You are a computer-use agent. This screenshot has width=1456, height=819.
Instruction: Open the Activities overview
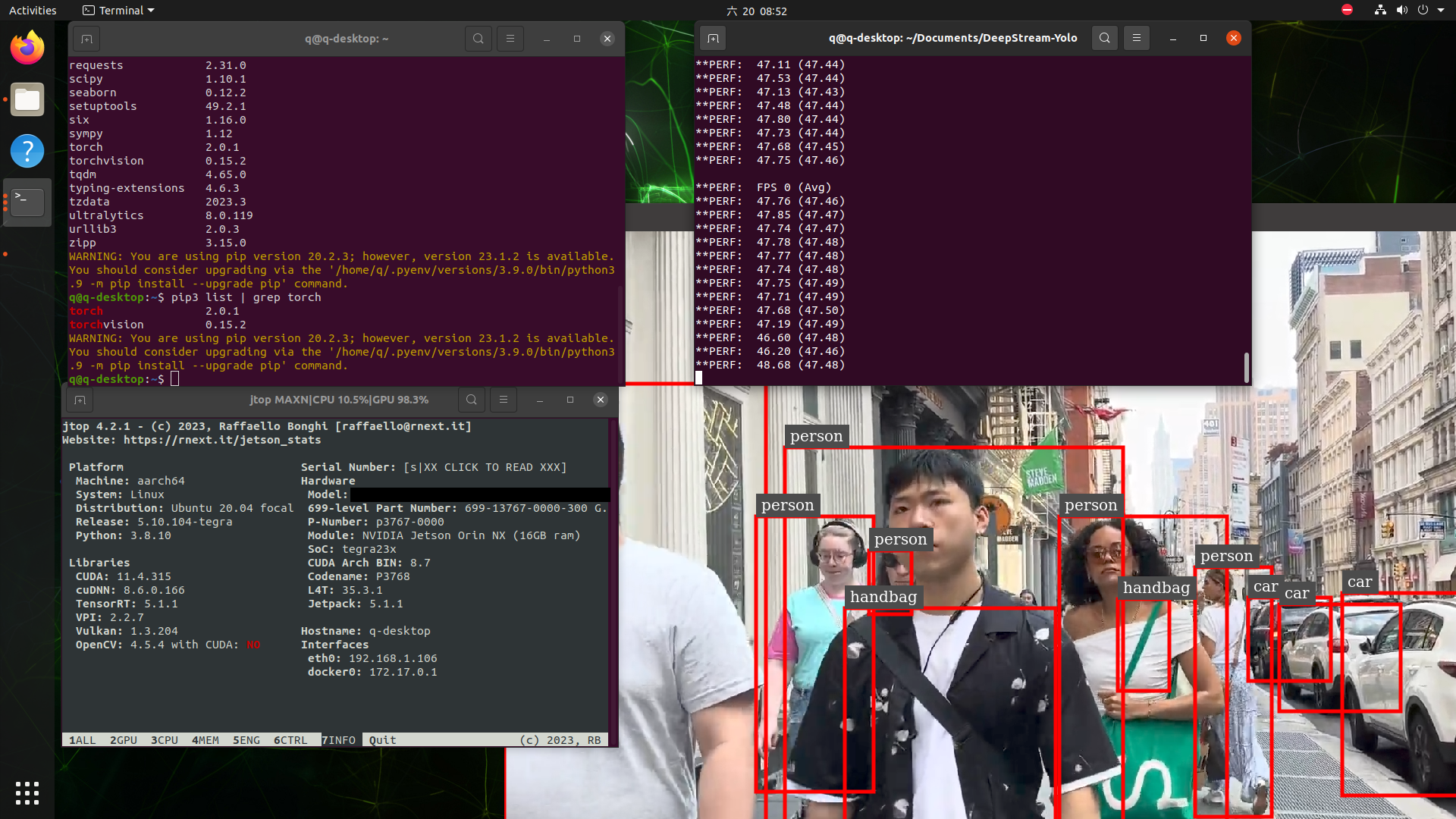click(33, 10)
